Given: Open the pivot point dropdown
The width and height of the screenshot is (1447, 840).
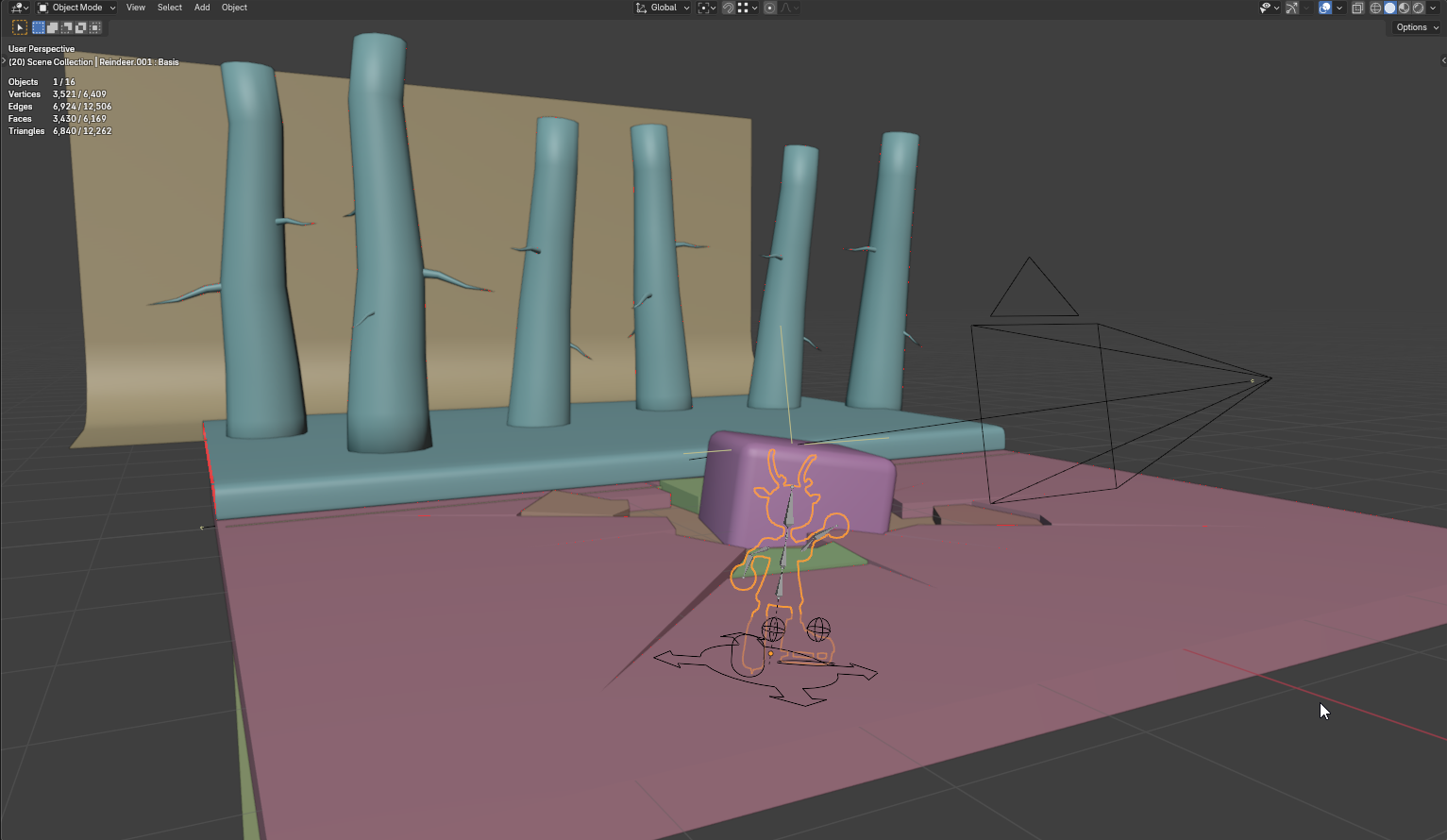Looking at the screenshot, I should point(707,8).
